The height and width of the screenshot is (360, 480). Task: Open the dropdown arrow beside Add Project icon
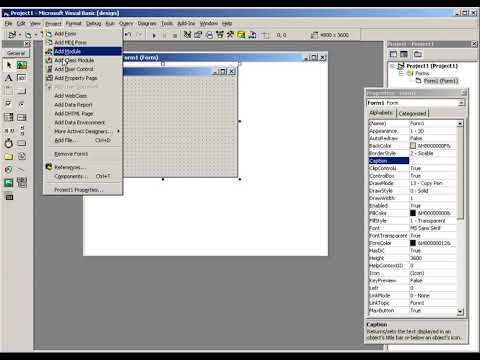click(x=20, y=35)
